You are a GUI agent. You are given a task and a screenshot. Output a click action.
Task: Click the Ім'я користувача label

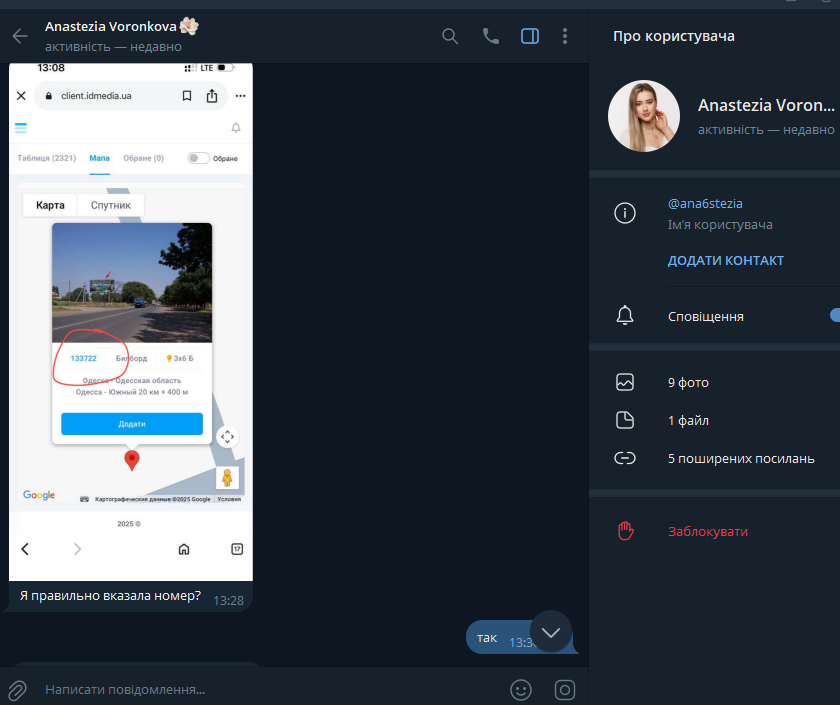pyautogui.click(x=720, y=224)
